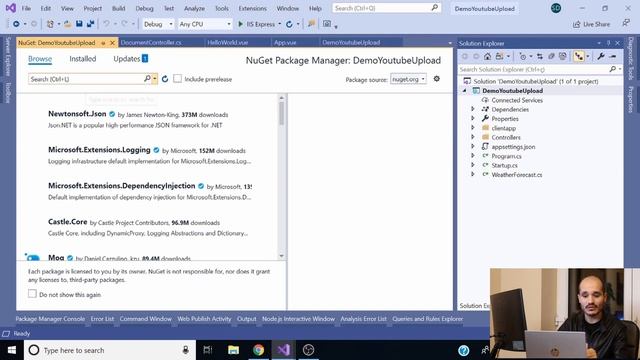640x360 pixels.
Task: Open the Any CPU platform dropdown
Action: 205,24
